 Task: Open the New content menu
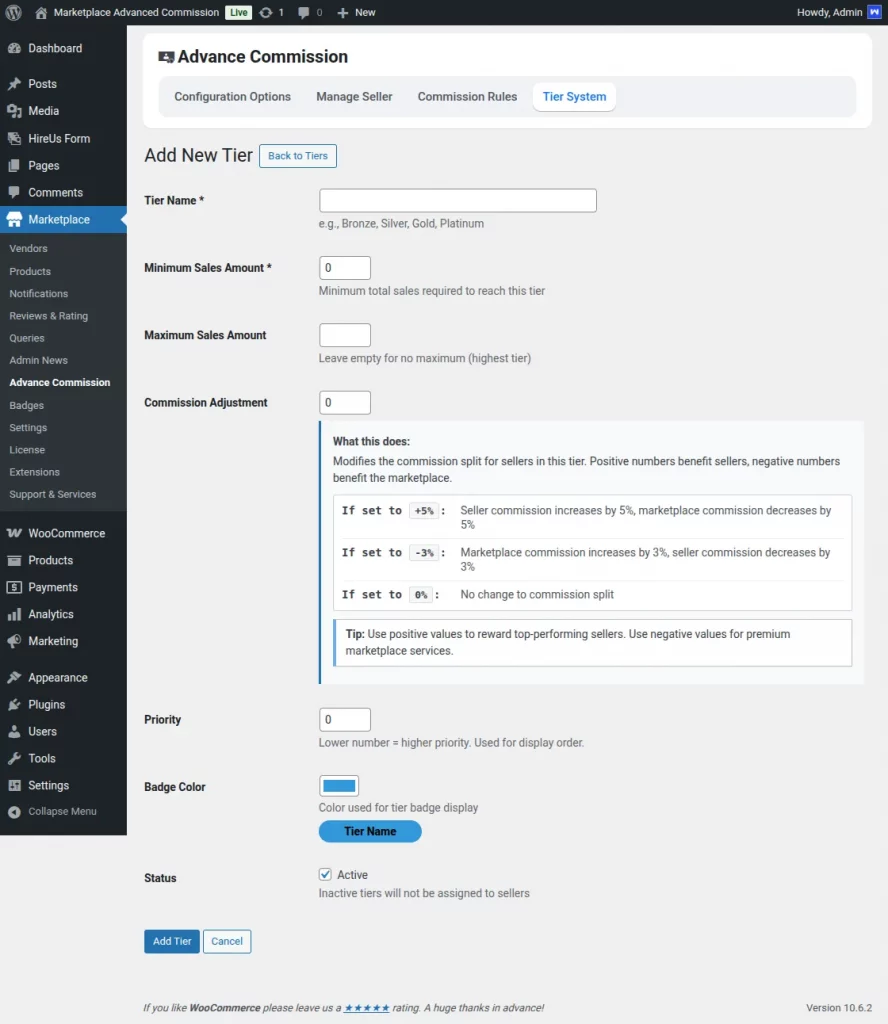tap(356, 12)
